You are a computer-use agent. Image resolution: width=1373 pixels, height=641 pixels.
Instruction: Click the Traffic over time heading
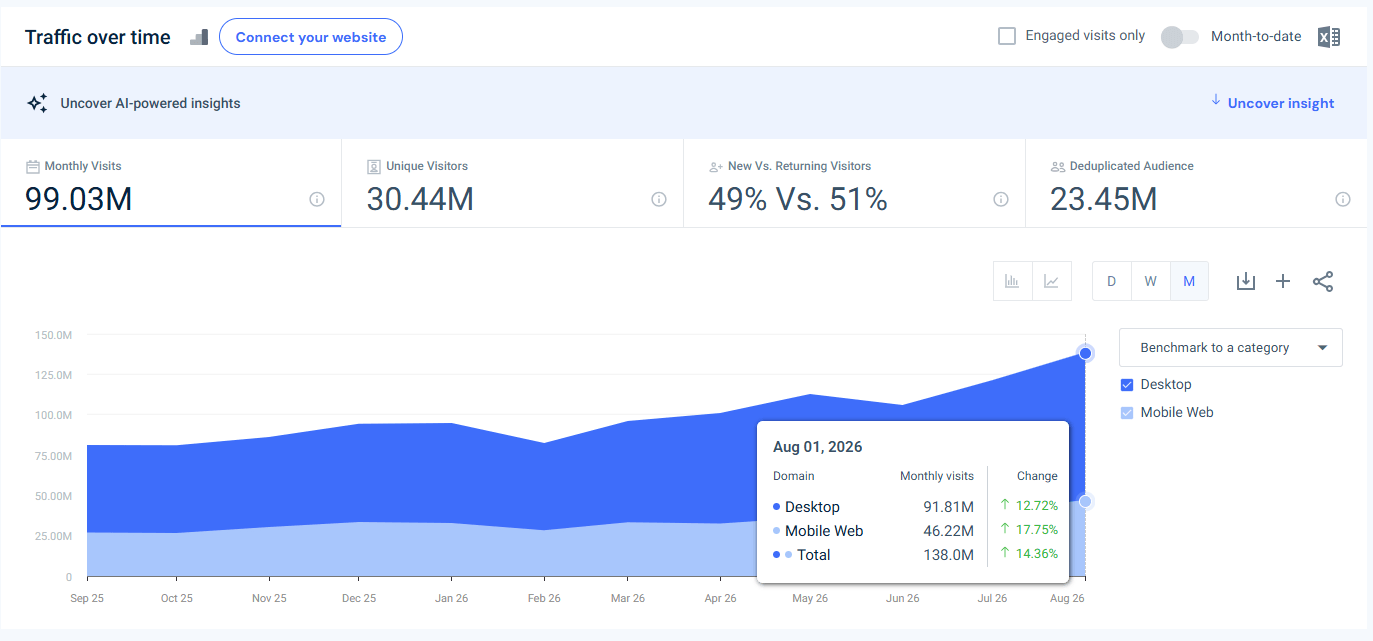pos(98,37)
